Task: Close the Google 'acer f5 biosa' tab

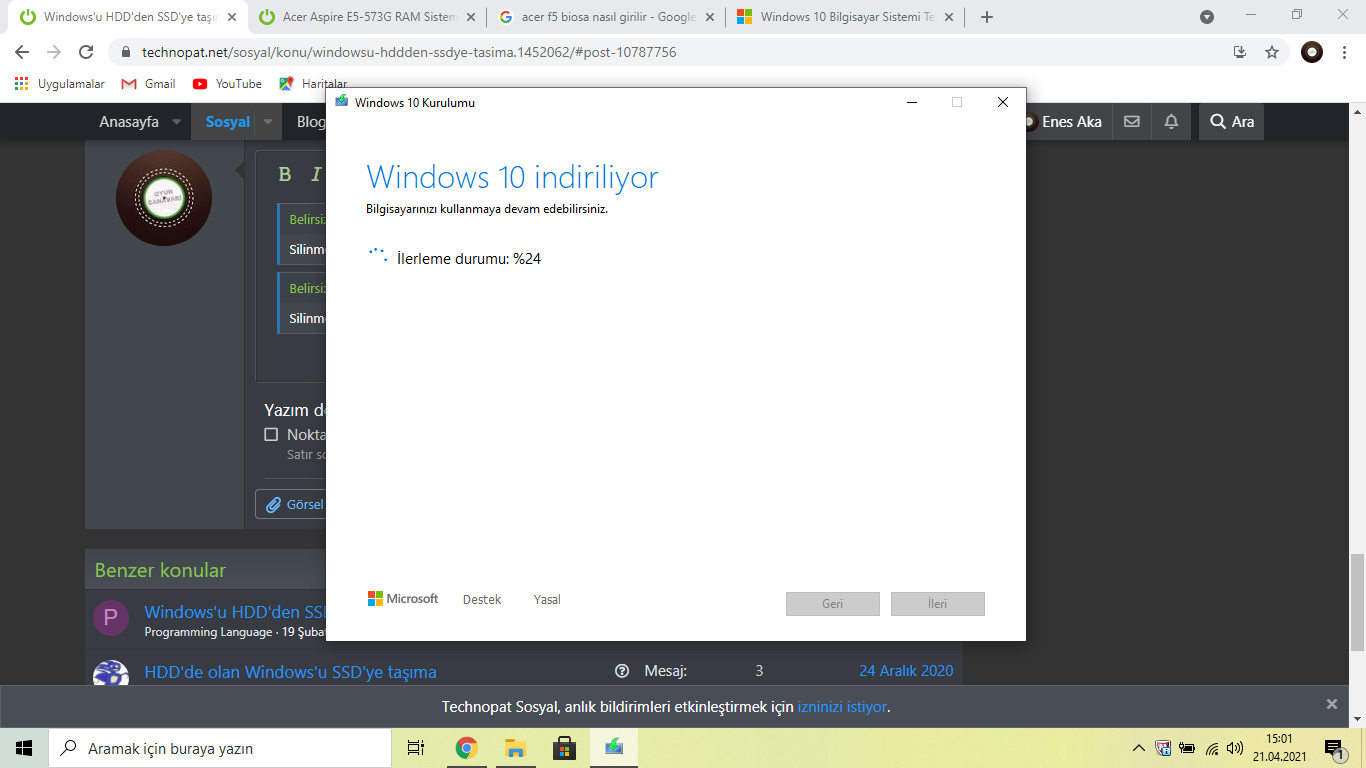Action: 710,17
